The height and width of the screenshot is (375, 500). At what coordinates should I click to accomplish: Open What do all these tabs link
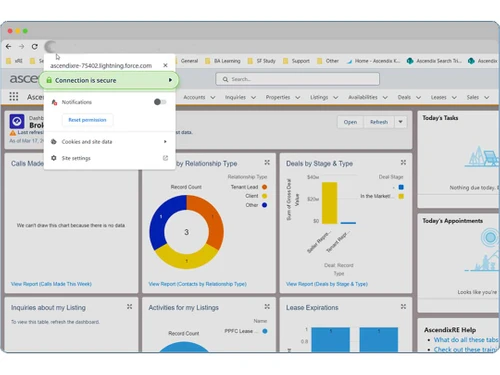(x=466, y=340)
